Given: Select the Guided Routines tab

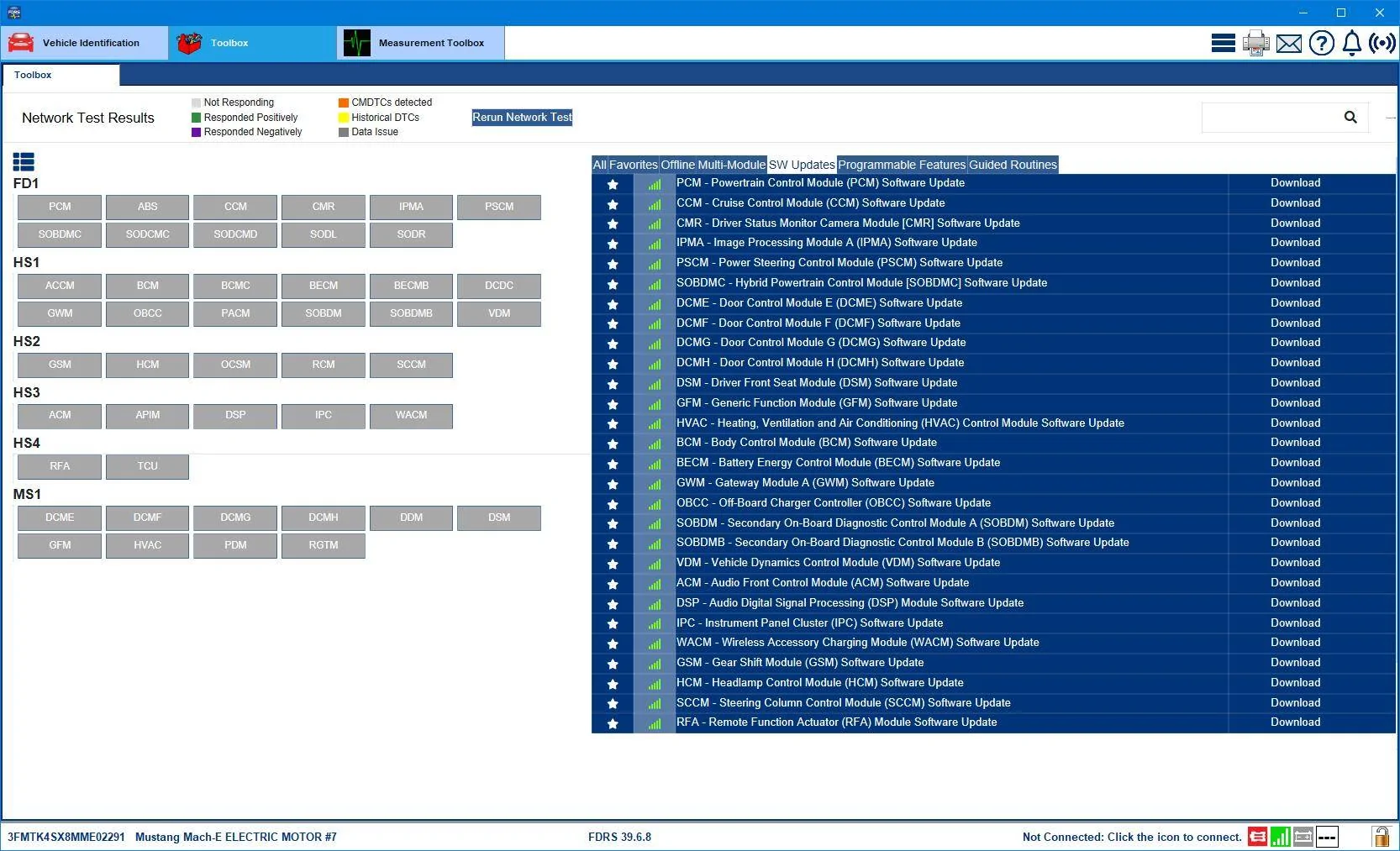Looking at the screenshot, I should (x=1013, y=165).
